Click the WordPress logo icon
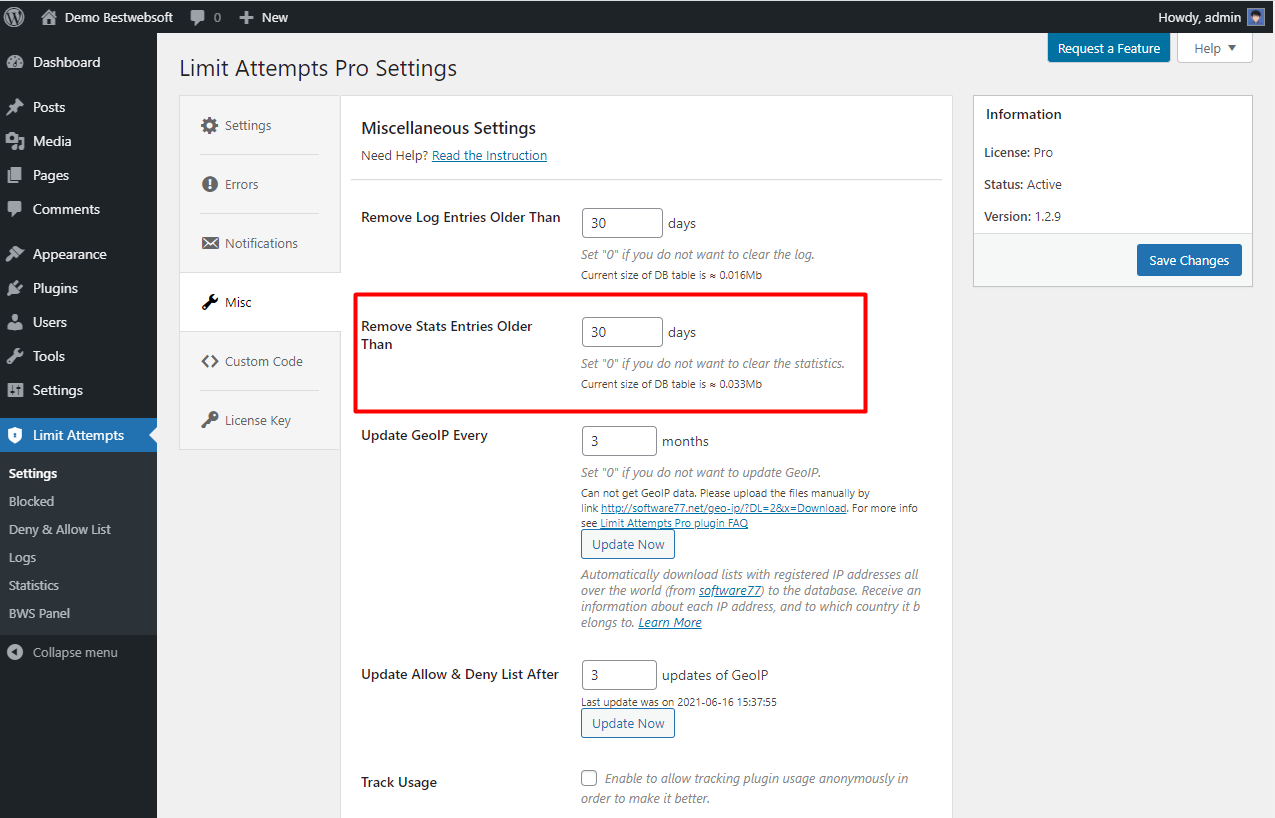The height and width of the screenshot is (818, 1275). 14,17
